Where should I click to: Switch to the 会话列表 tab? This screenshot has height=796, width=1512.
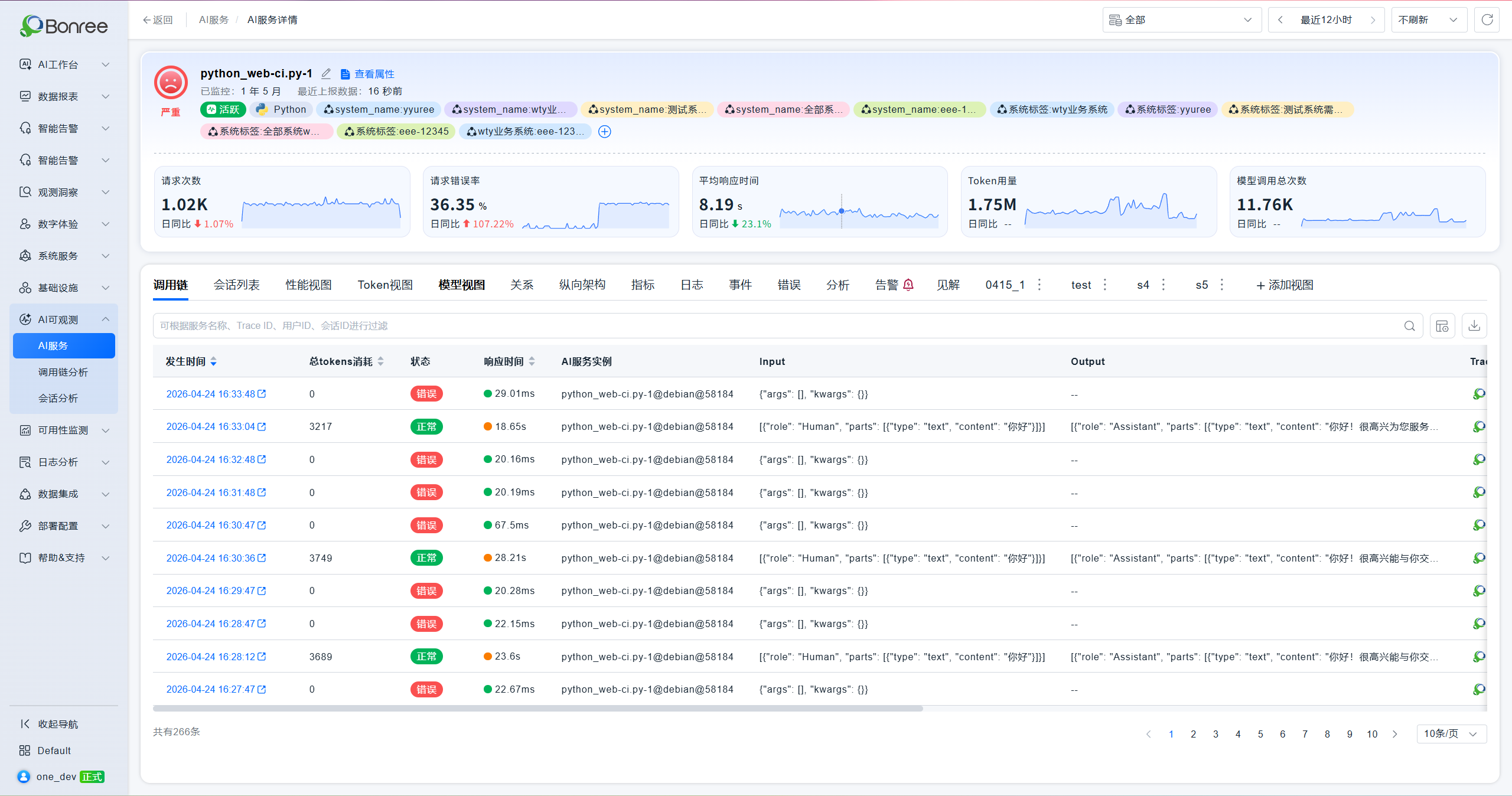[236, 285]
